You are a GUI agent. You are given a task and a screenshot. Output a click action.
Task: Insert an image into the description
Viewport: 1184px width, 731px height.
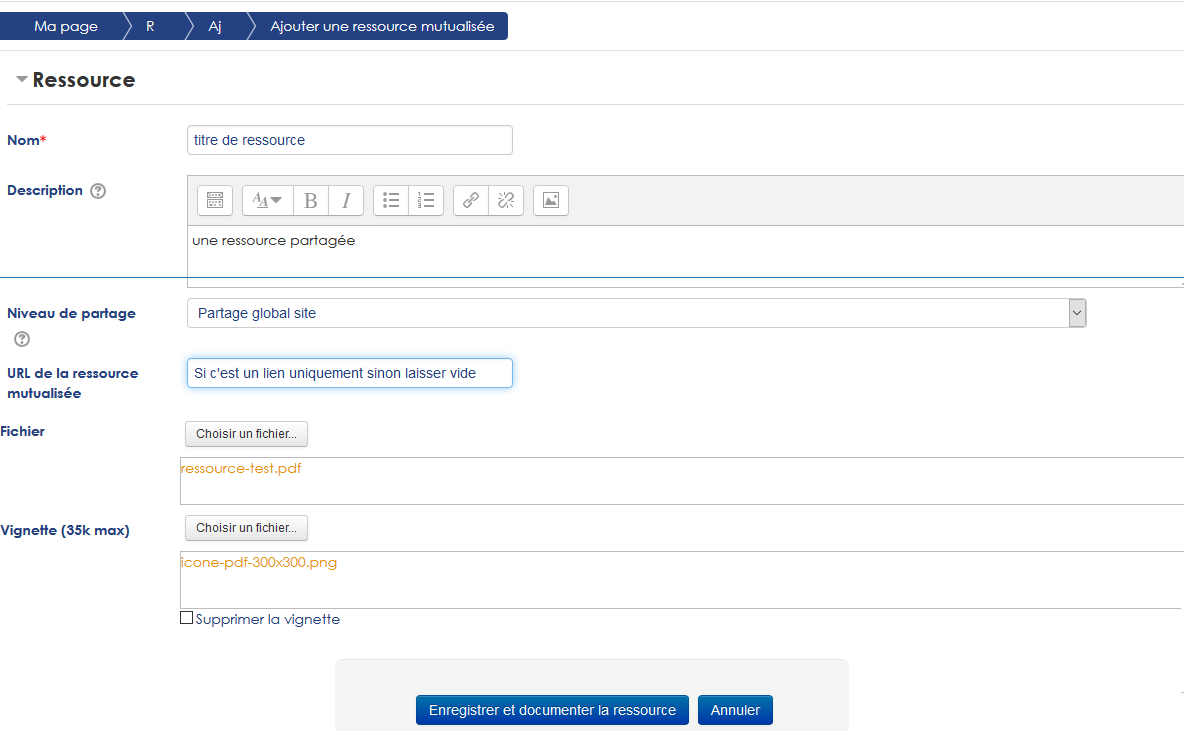551,200
